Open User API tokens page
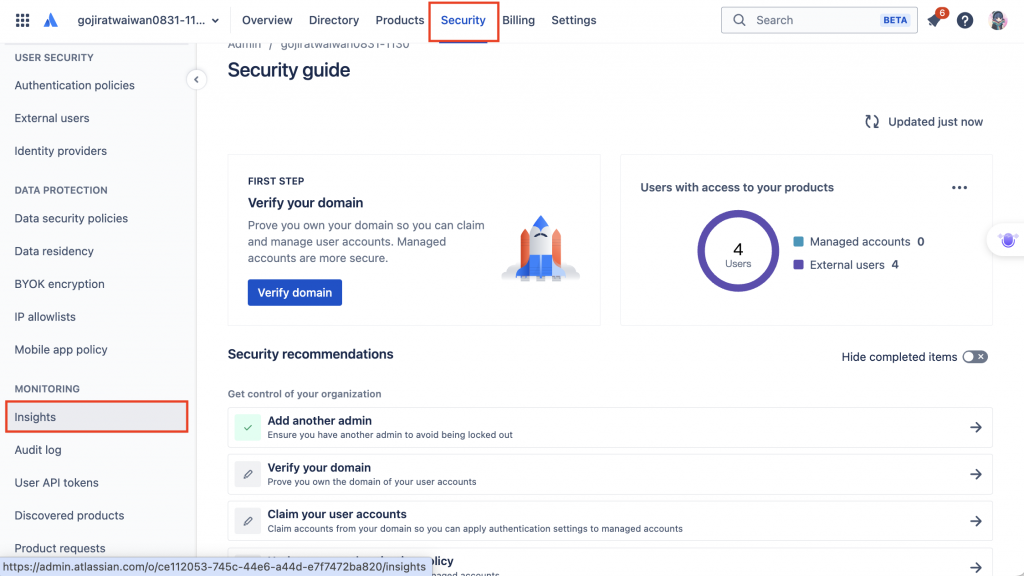Screen dimensions: 1024x576 click(57, 483)
